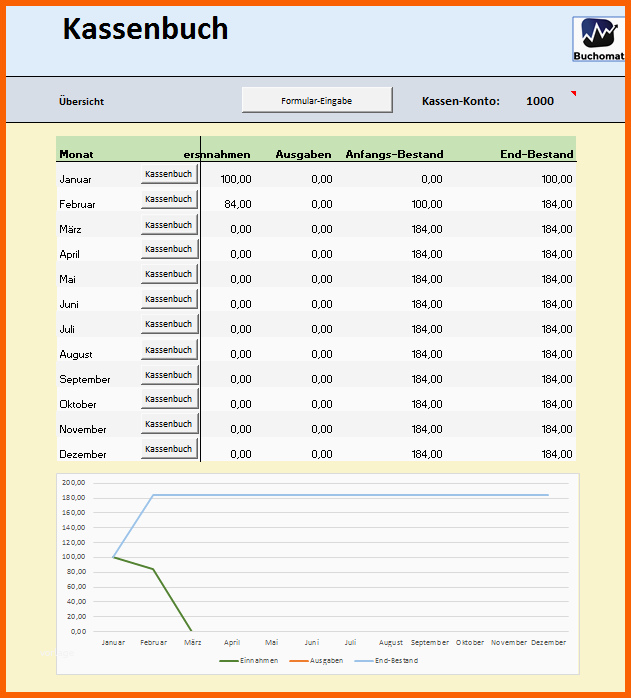Image resolution: width=631 pixels, height=698 pixels.
Task: Click Januar Einnahmen cell showing 100,00
Action: click(x=236, y=179)
